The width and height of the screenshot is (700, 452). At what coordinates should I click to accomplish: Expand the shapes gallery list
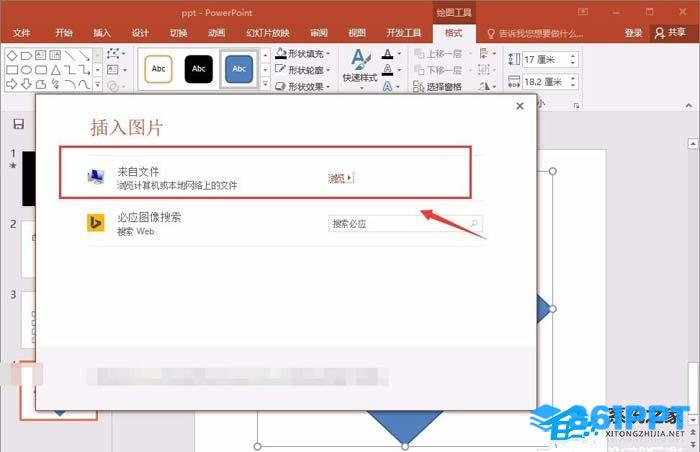point(98,84)
